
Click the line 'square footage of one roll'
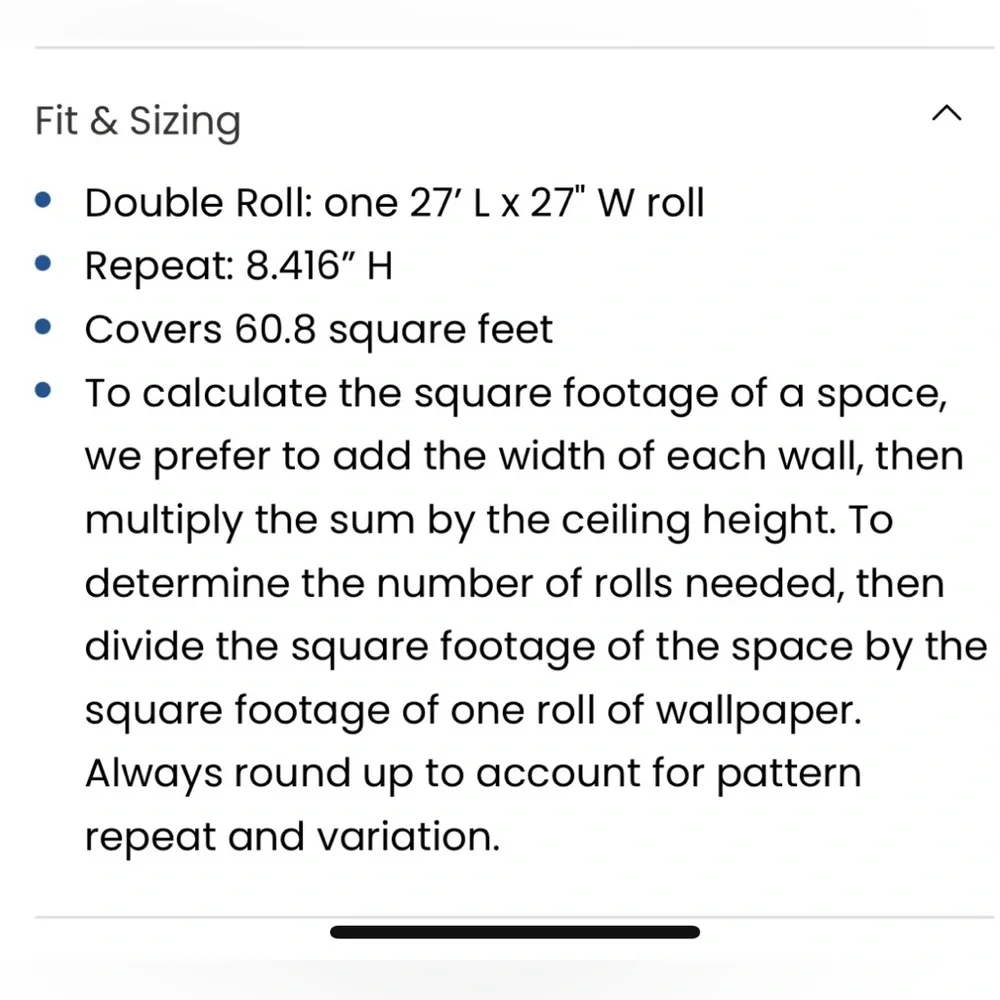coord(473,710)
